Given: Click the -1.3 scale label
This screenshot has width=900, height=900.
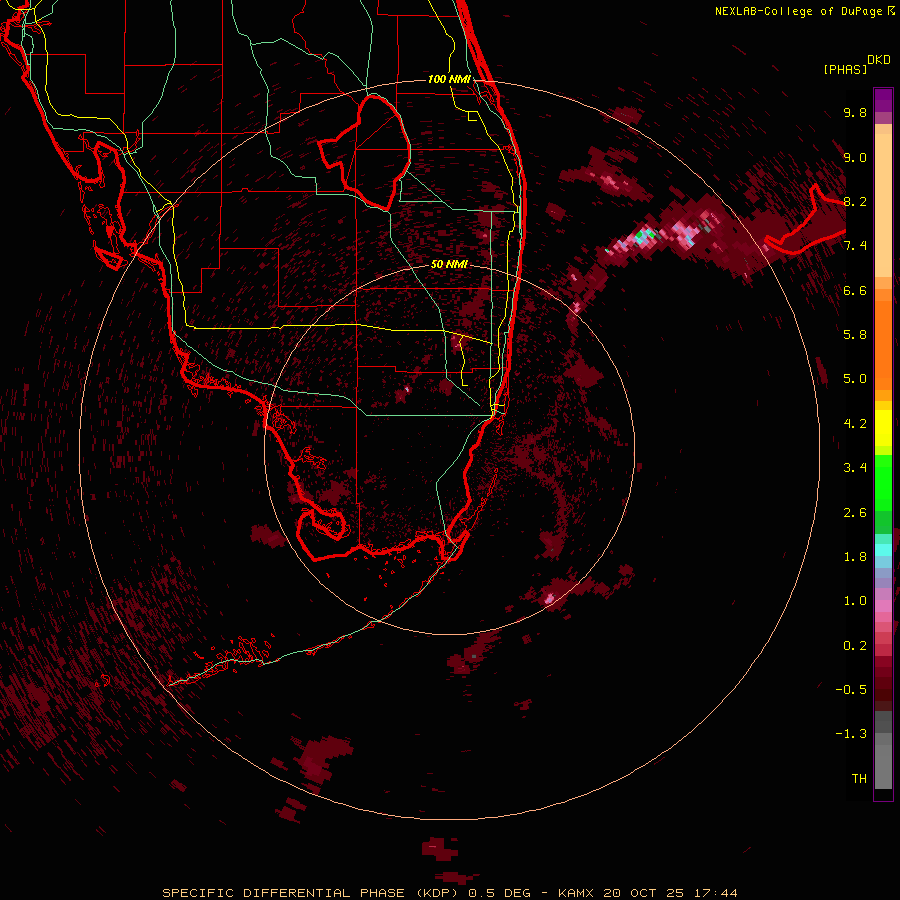Looking at the screenshot, I should tap(851, 734).
